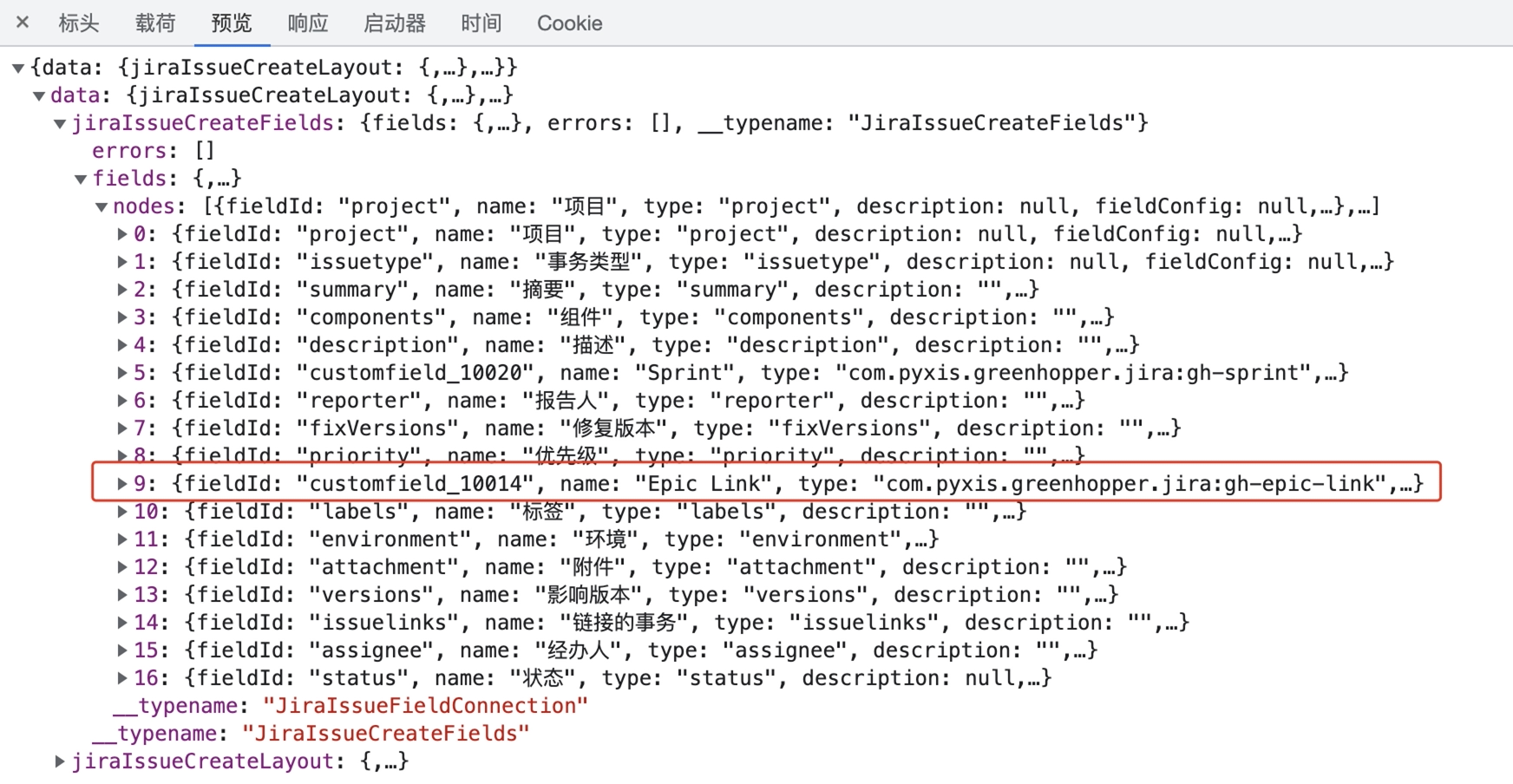Click the nodes key label
The image size is (1513, 784).
click(144, 206)
